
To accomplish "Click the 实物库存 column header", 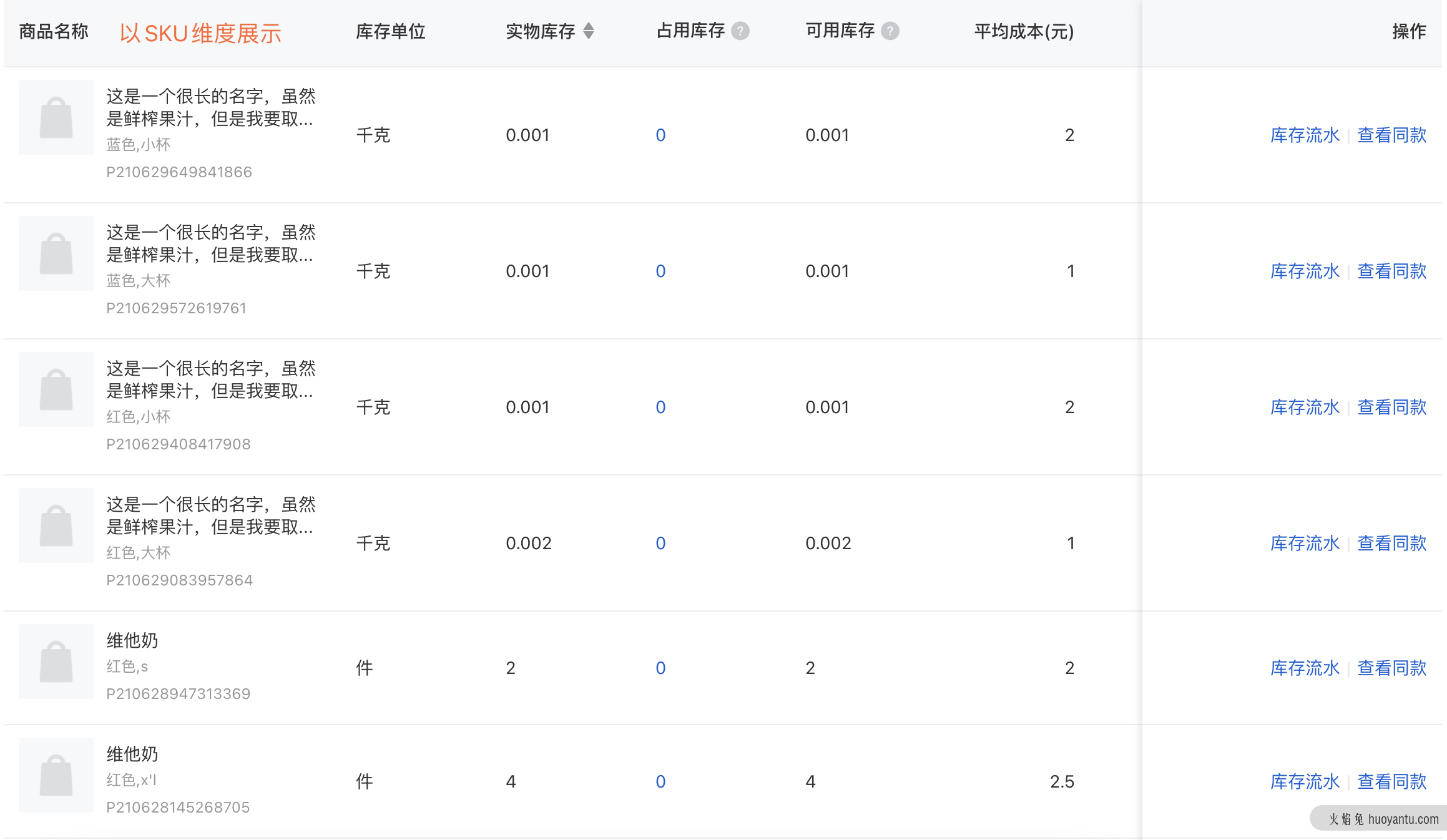I will (x=540, y=31).
